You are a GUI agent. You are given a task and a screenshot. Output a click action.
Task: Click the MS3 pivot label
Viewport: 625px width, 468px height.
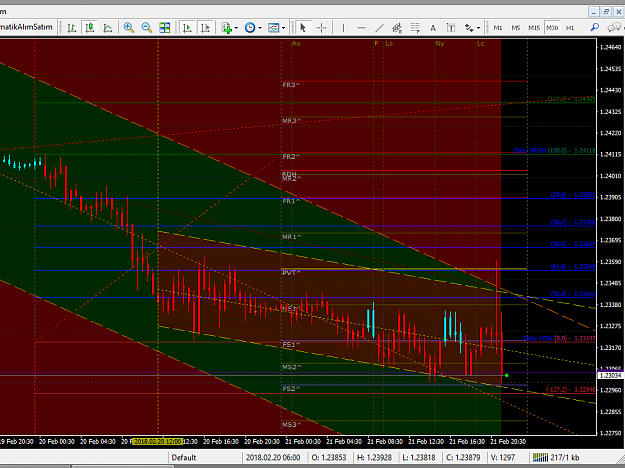tap(291, 425)
